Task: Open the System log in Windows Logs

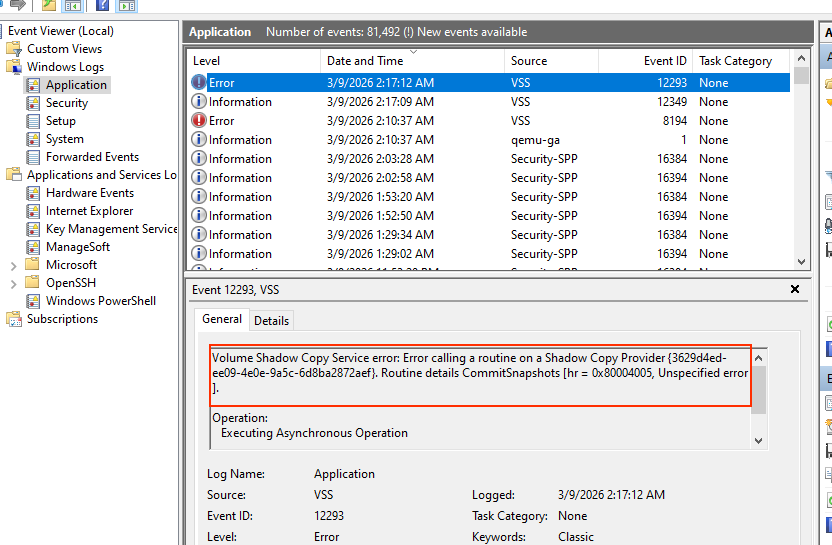Action: pos(64,139)
